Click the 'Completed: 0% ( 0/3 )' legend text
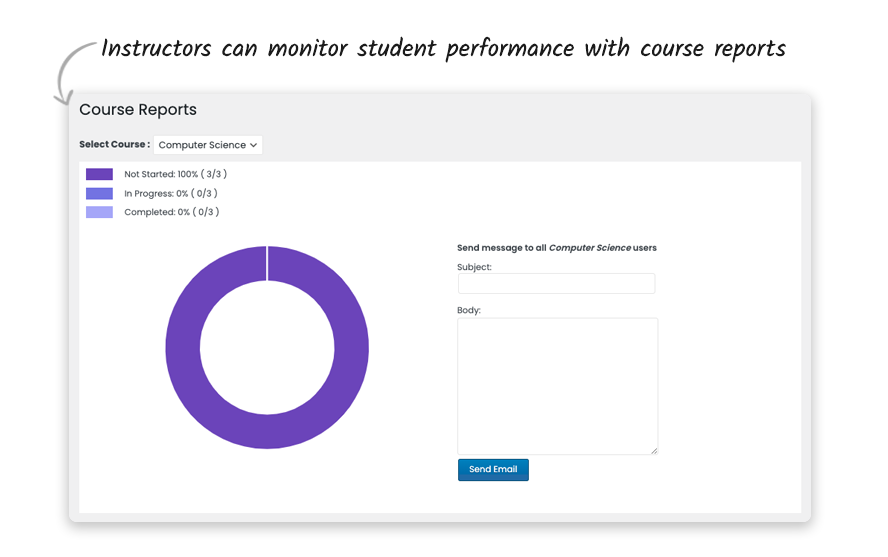 [172, 212]
